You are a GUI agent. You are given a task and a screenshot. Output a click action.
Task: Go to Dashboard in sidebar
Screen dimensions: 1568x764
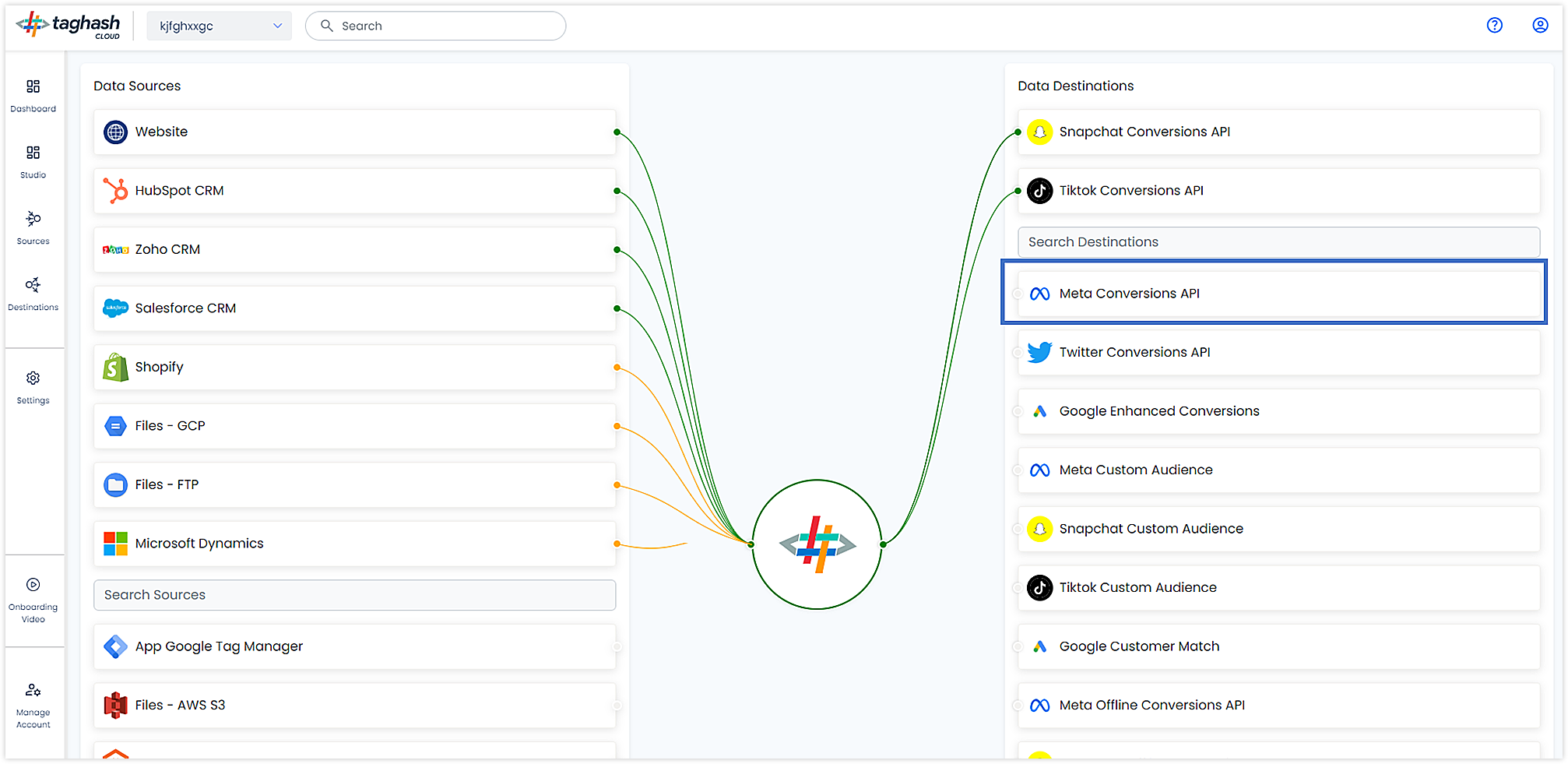coord(33,96)
